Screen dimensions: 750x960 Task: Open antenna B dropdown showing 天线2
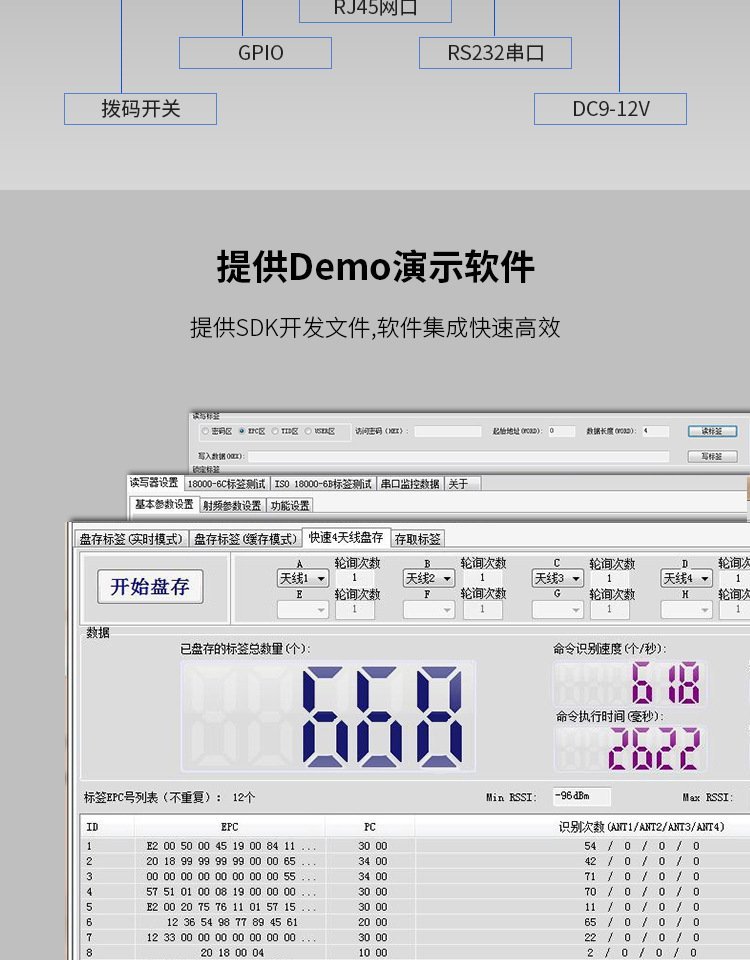pos(429,578)
